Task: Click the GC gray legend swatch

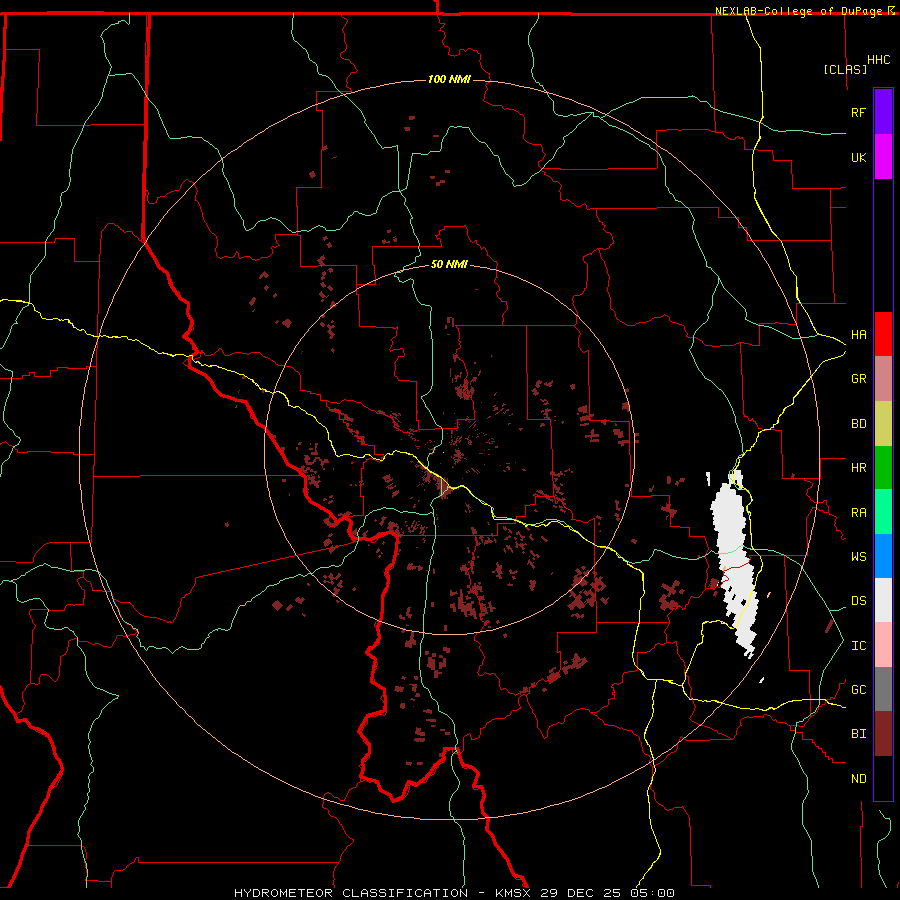Action: tap(883, 689)
